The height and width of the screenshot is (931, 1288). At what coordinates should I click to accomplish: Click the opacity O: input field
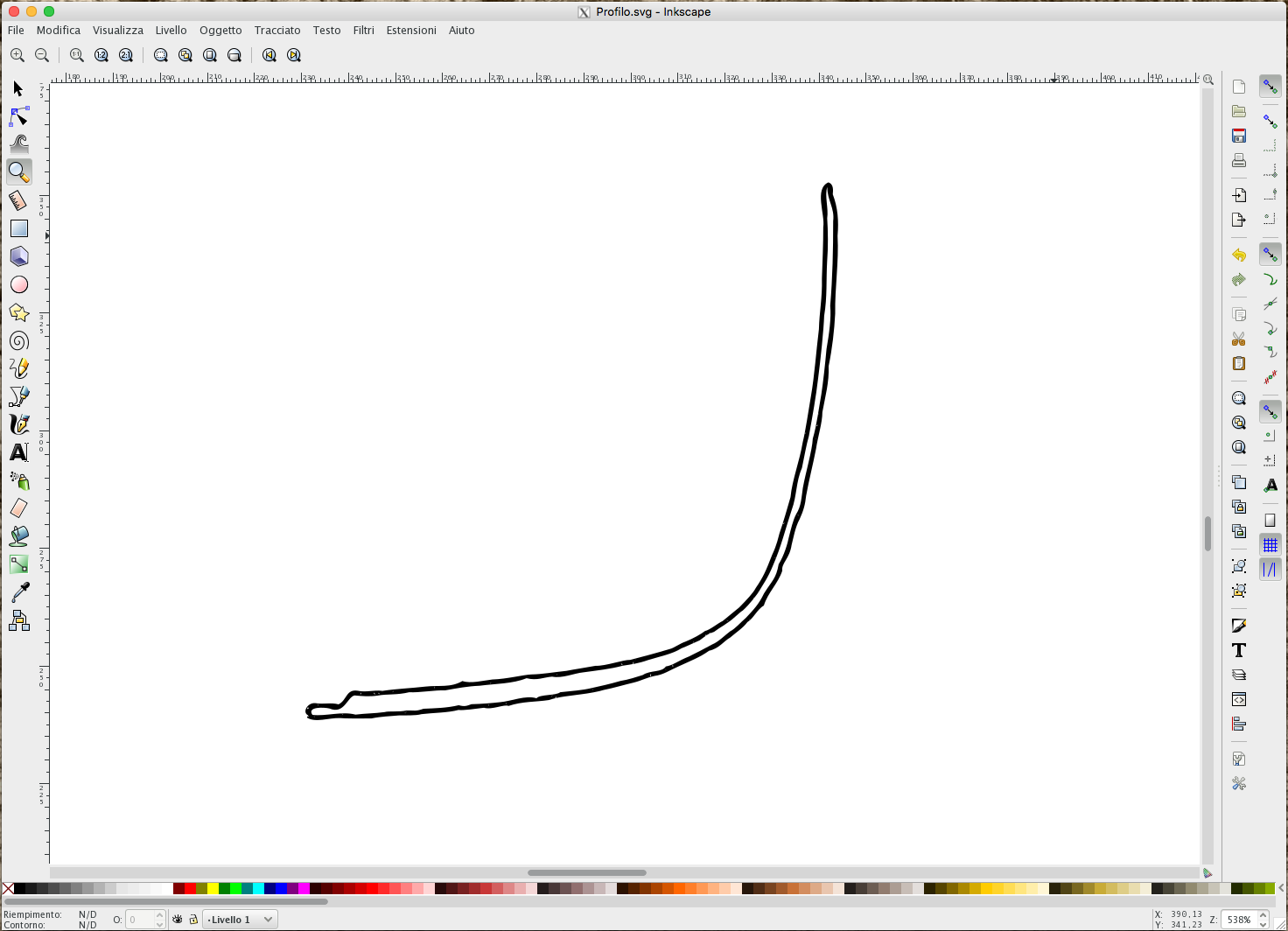pyautogui.click(x=143, y=919)
